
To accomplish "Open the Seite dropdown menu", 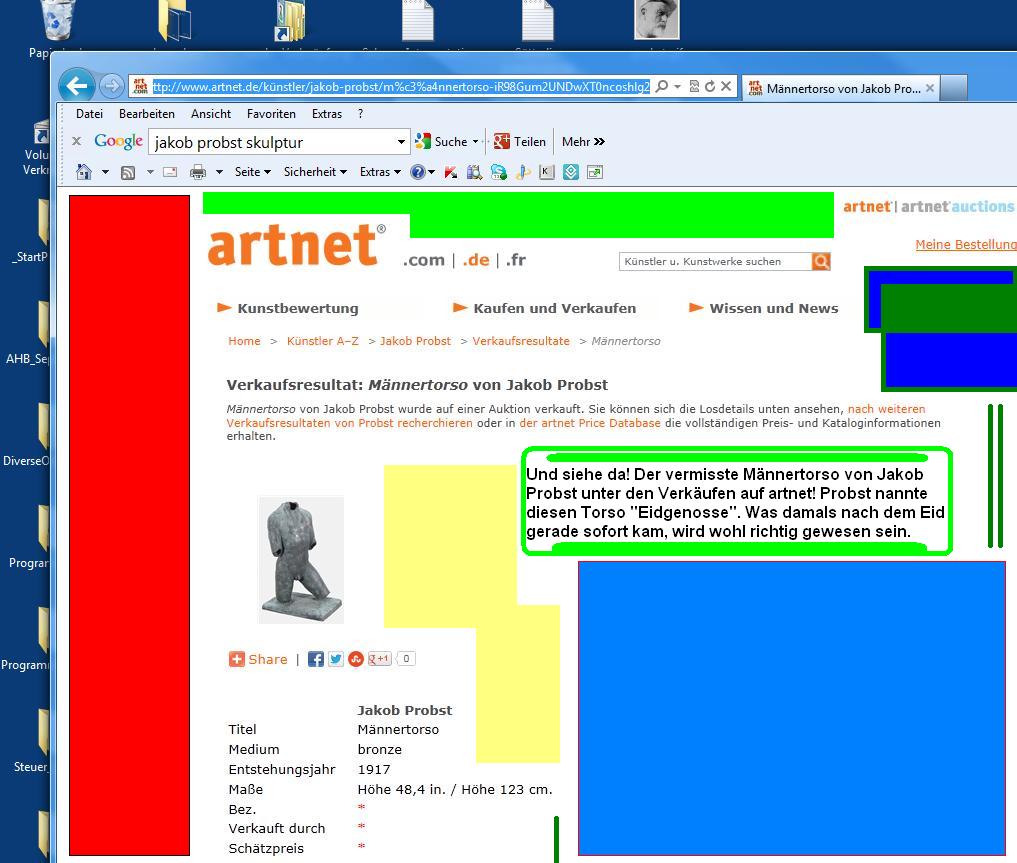I will pos(252,172).
